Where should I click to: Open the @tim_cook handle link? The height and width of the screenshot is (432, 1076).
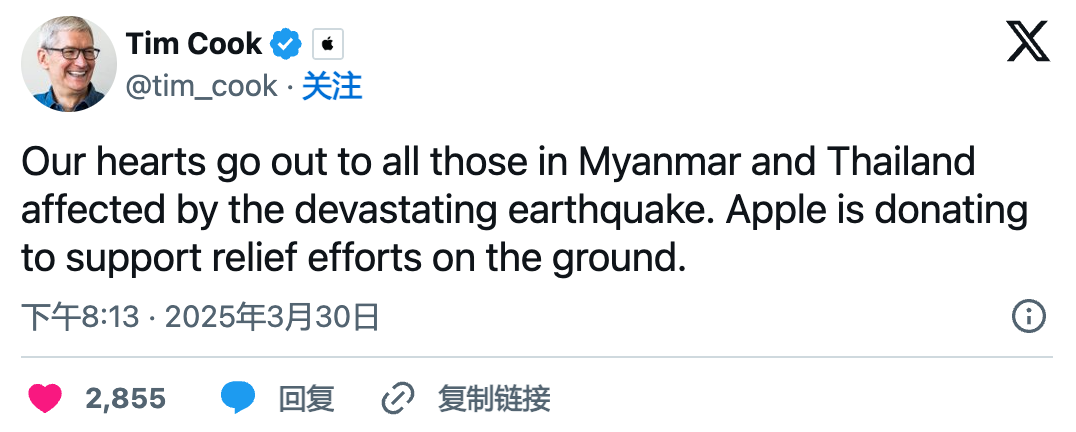coord(201,86)
